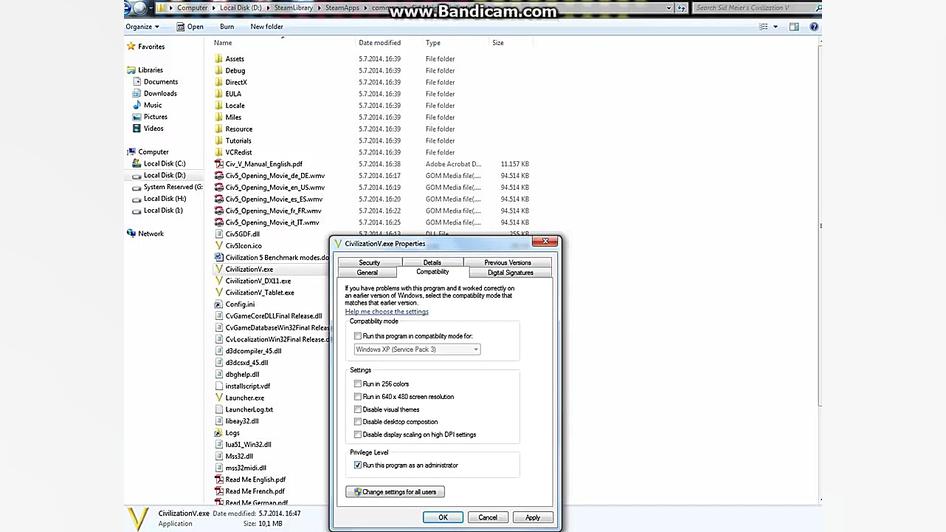Viewport: 946px width, 532px height.
Task: Click the Explorer search box
Action: coord(757,8)
